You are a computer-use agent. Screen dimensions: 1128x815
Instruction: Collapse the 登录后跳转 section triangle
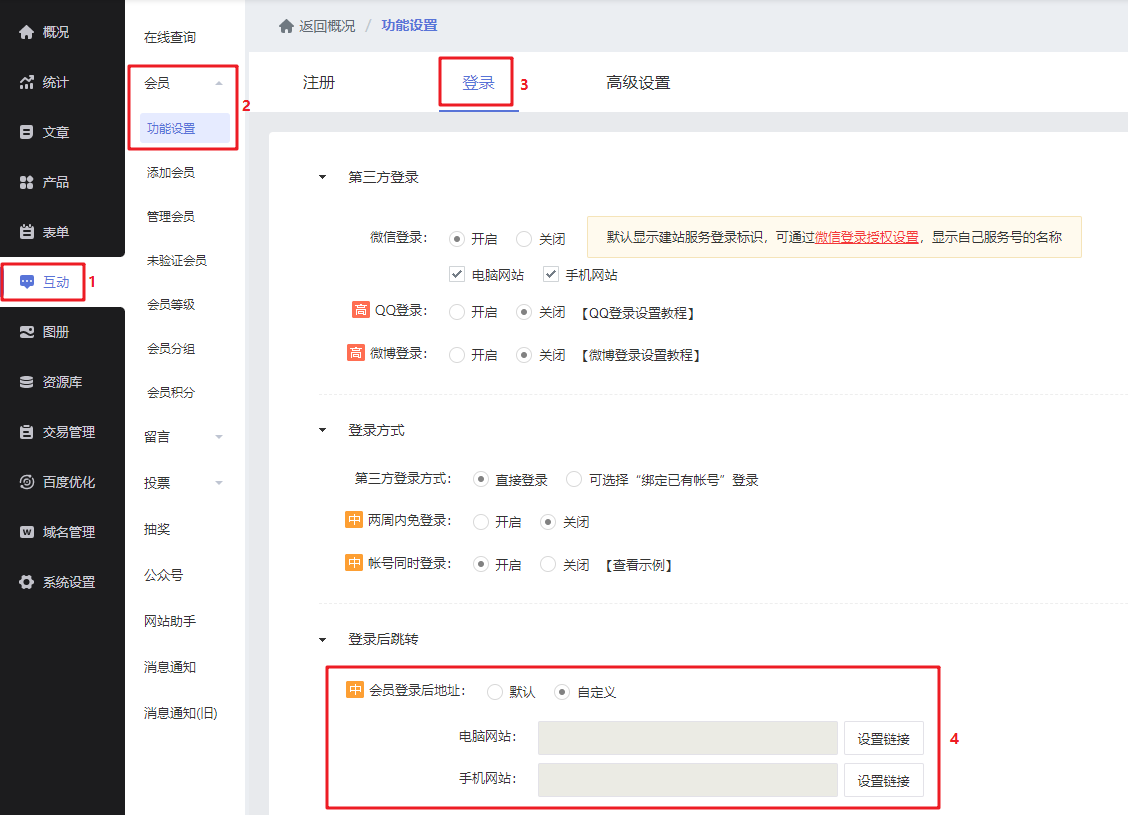click(x=322, y=639)
